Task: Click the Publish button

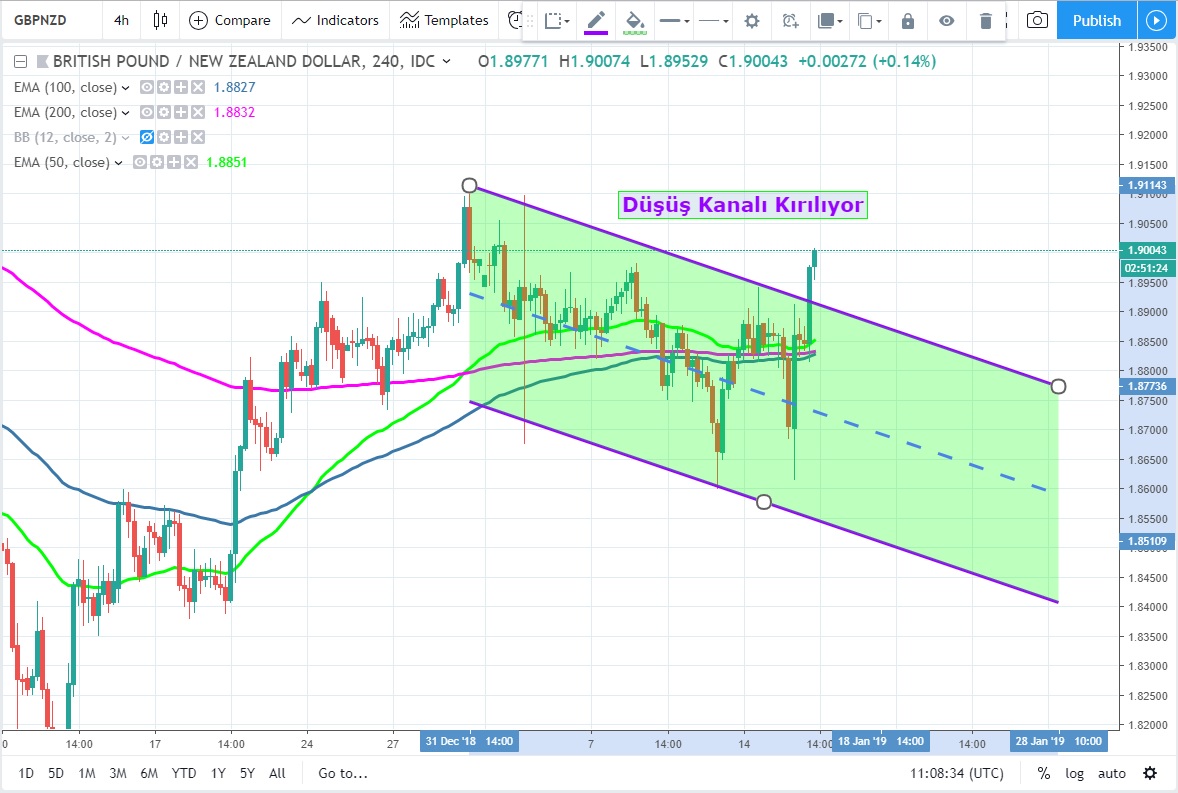Action: [1096, 20]
